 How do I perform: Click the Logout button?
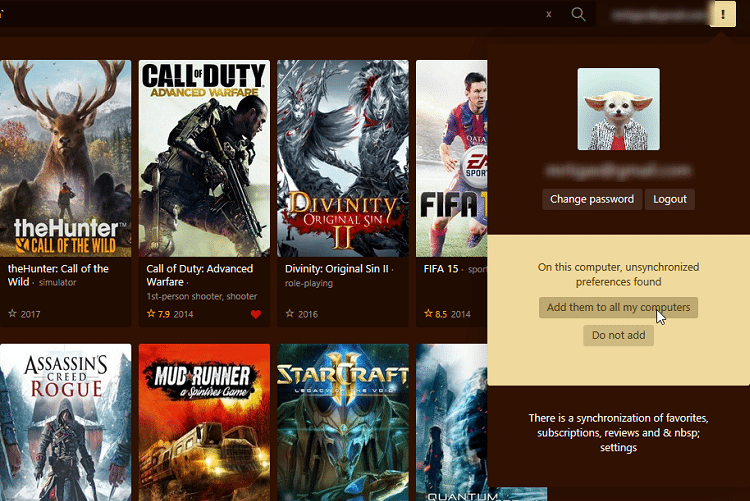point(670,199)
